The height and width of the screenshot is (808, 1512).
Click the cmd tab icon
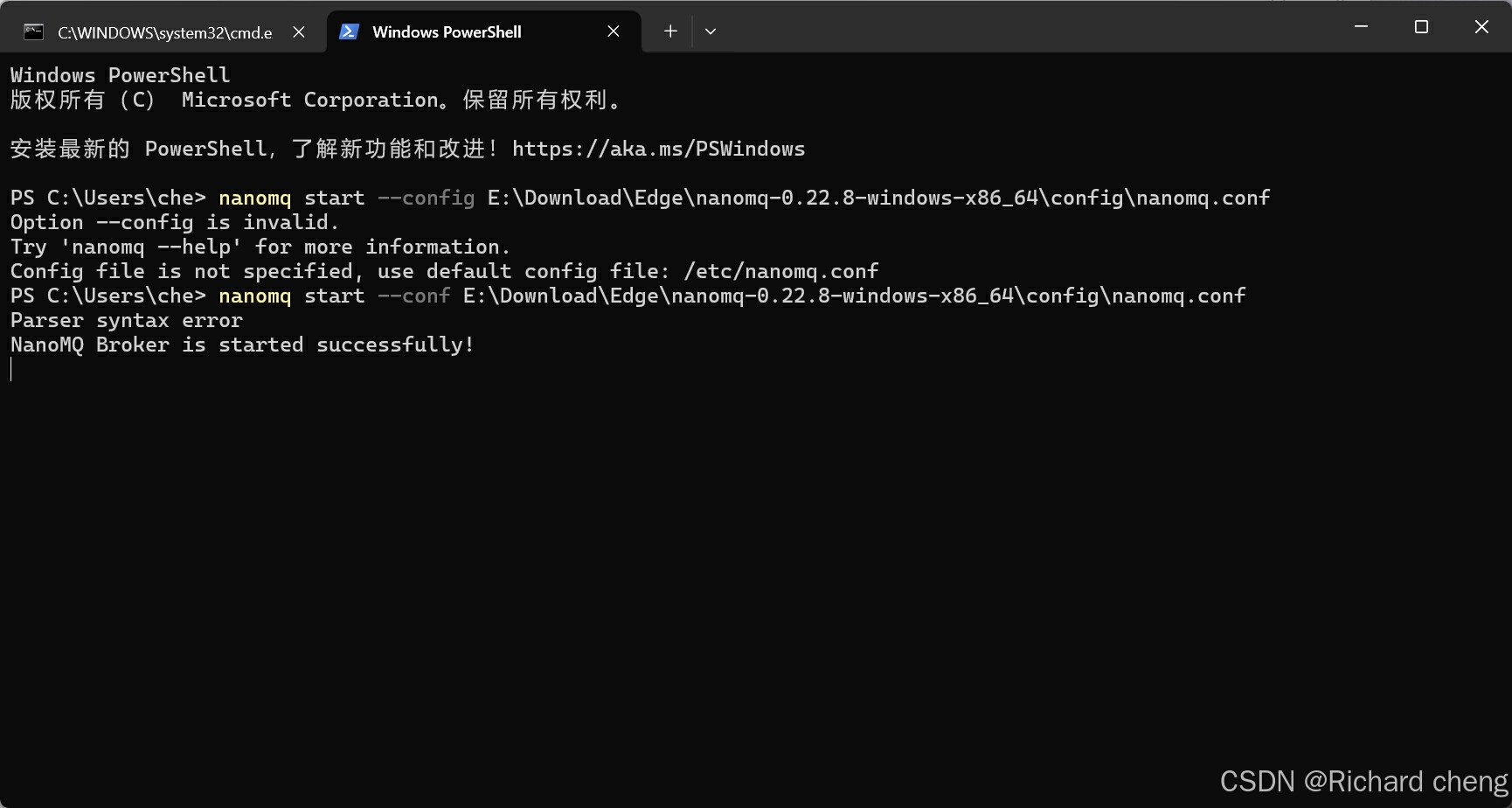33,32
